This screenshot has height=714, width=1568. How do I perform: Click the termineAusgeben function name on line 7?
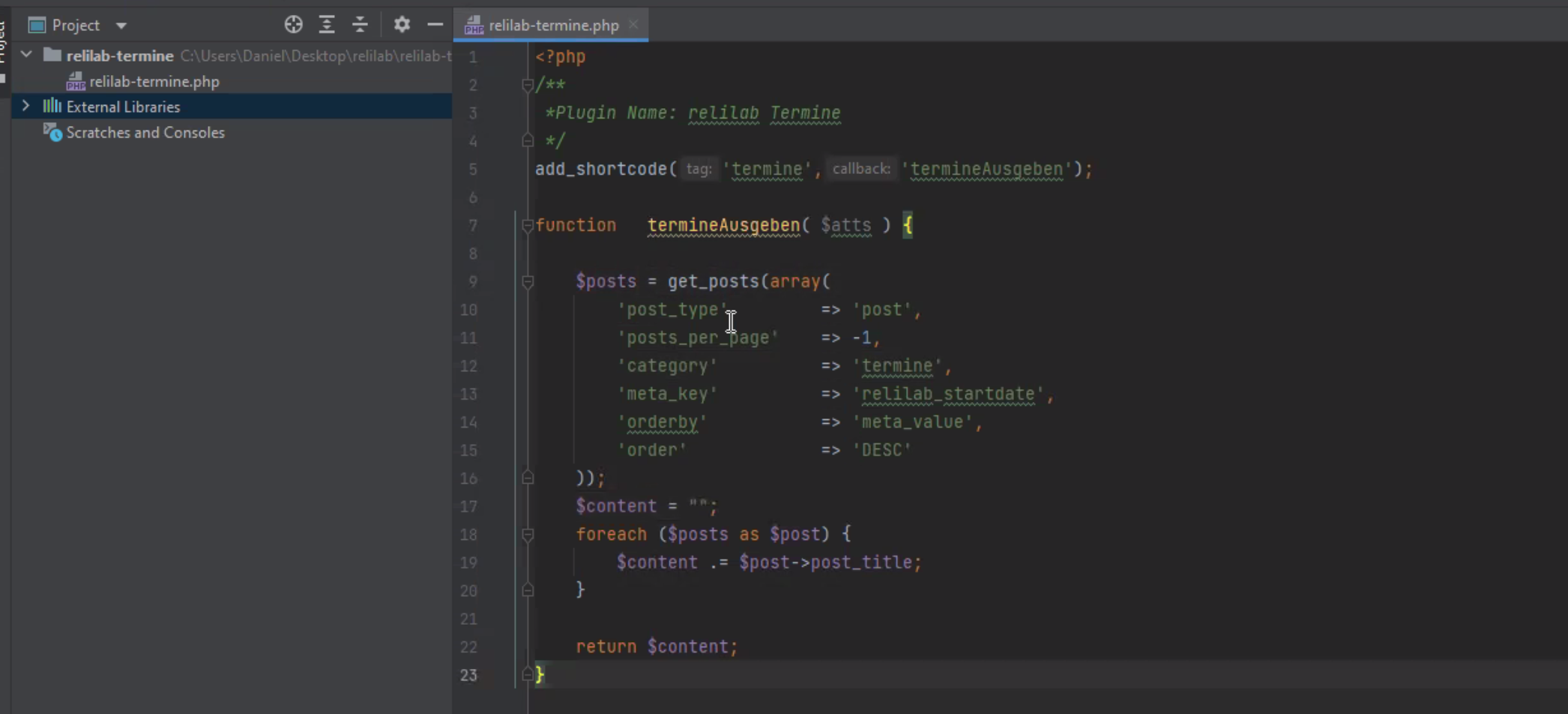[723, 226]
